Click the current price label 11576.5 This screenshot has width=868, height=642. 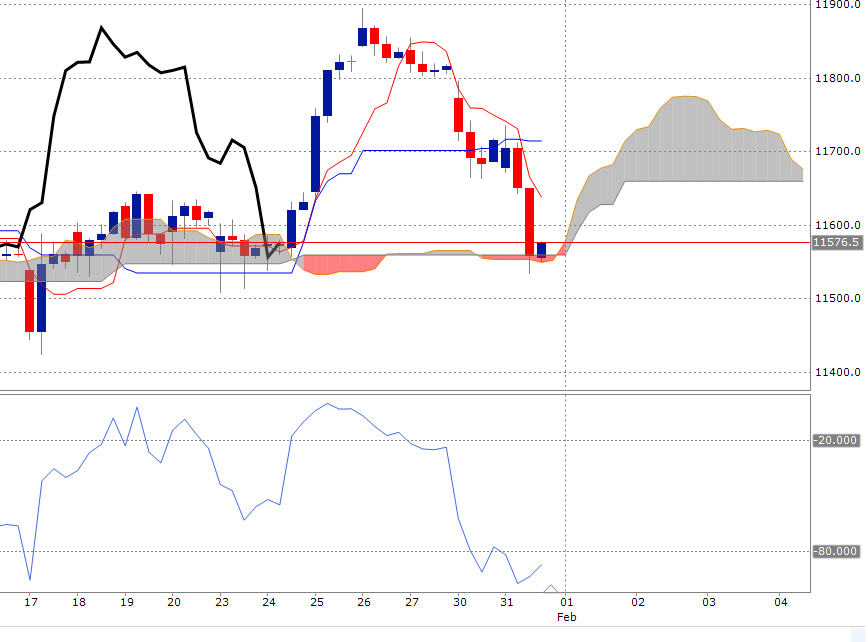[x=836, y=242]
